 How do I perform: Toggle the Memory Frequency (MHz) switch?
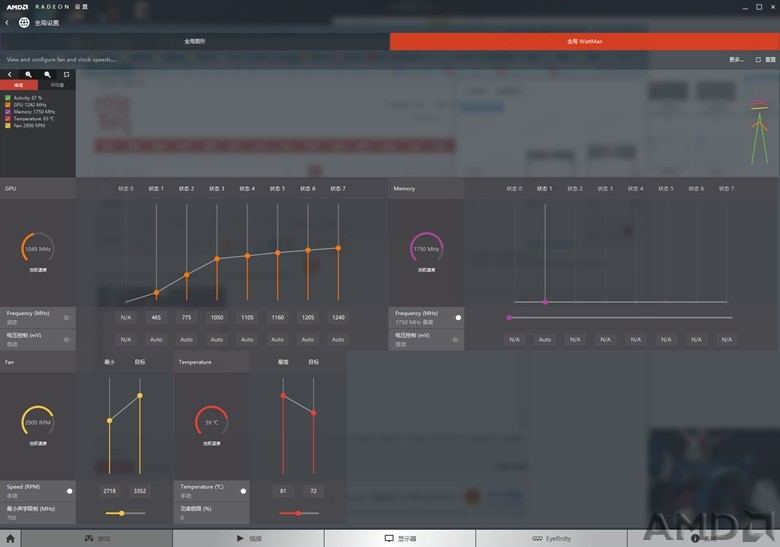click(x=457, y=317)
